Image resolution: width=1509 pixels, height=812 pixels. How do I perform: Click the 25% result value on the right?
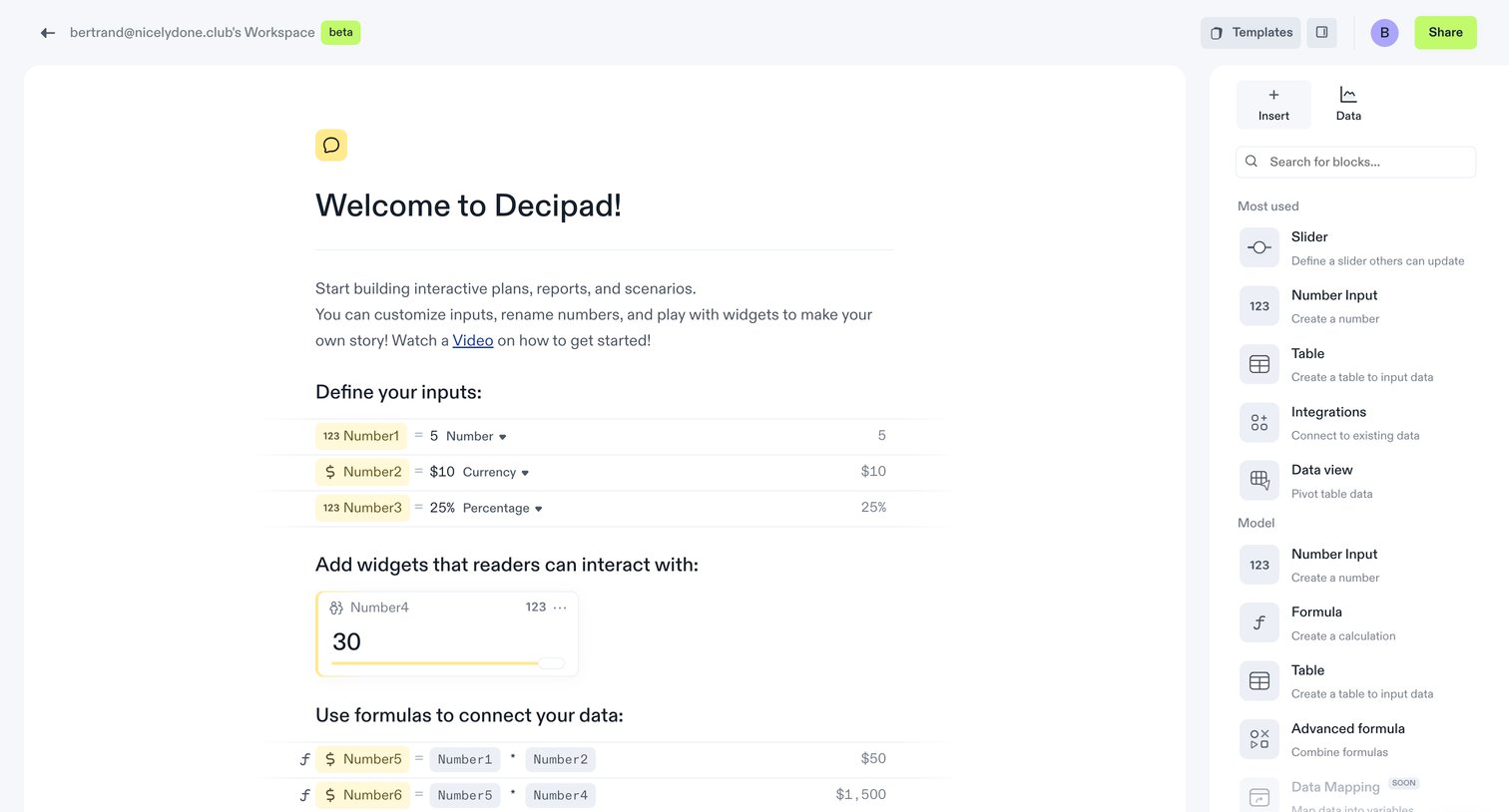point(873,508)
